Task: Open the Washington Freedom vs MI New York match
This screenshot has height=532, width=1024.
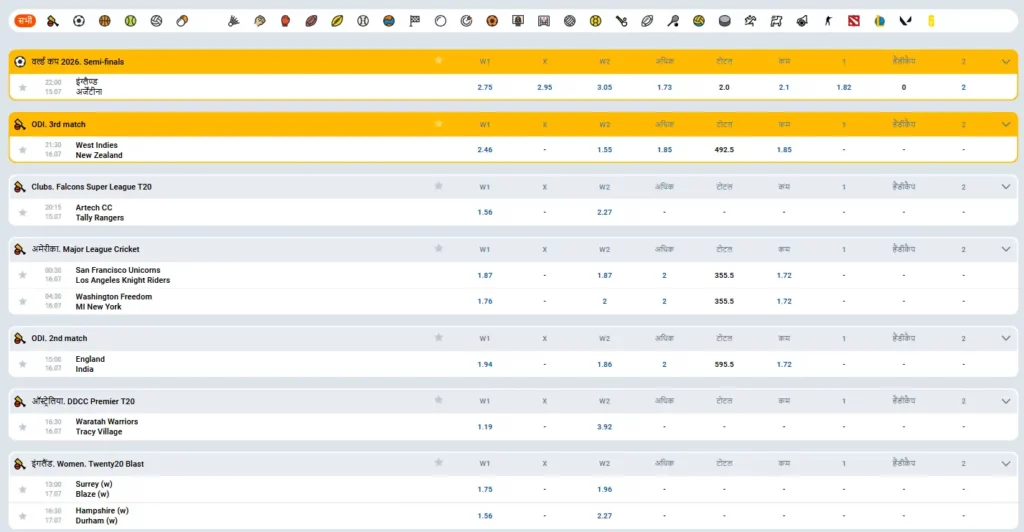Action: click(x=114, y=302)
